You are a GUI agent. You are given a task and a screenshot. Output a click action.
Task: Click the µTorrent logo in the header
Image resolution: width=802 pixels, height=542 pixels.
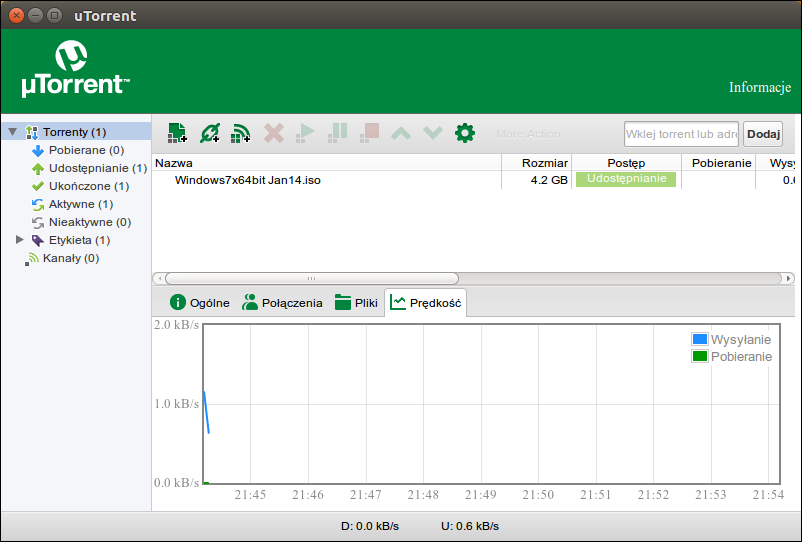coord(75,69)
